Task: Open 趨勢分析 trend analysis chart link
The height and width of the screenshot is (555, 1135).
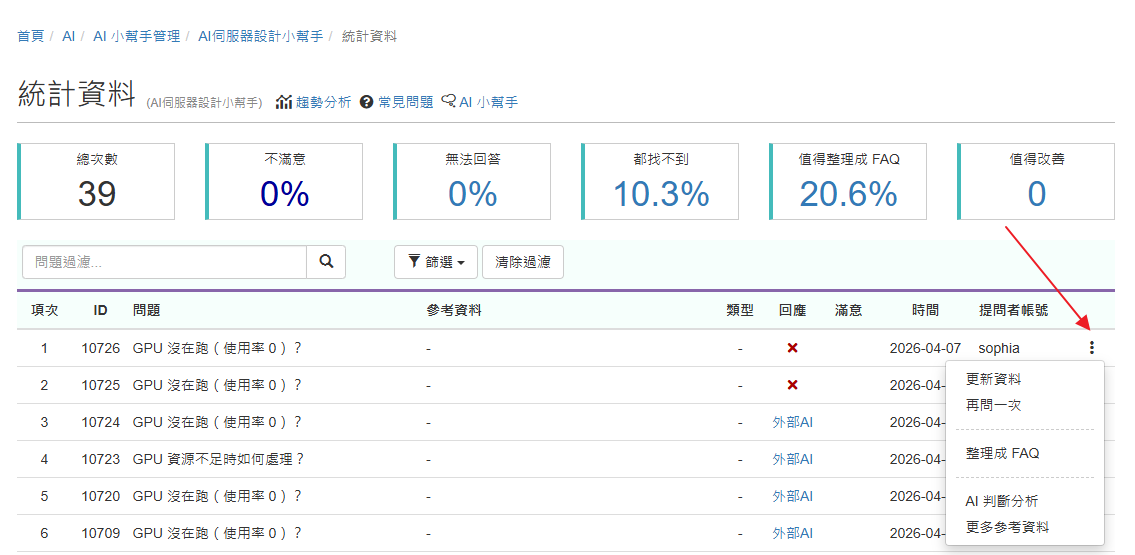Action: coord(314,102)
